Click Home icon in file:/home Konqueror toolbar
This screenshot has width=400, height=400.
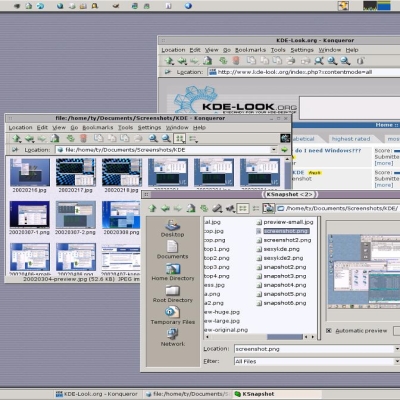point(55,139)
